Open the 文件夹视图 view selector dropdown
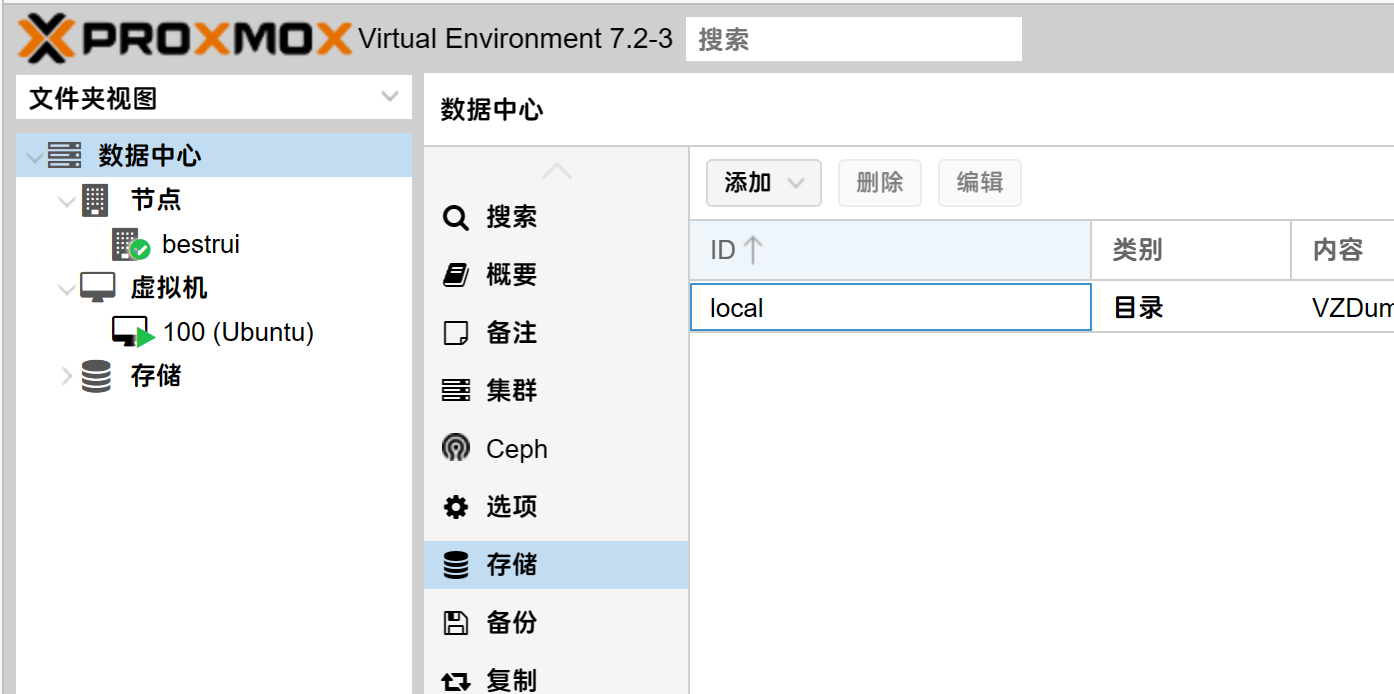The height and width of the screenshot is (694, 1394). coord(214,98)
